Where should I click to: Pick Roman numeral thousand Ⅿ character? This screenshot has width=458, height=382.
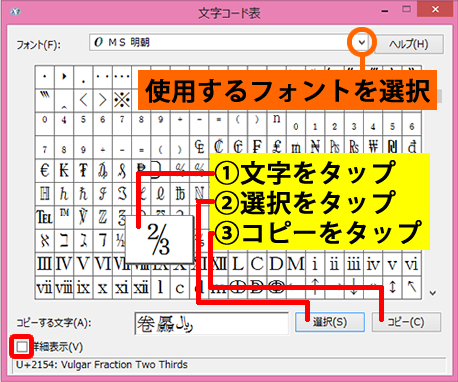coord(296,264)
